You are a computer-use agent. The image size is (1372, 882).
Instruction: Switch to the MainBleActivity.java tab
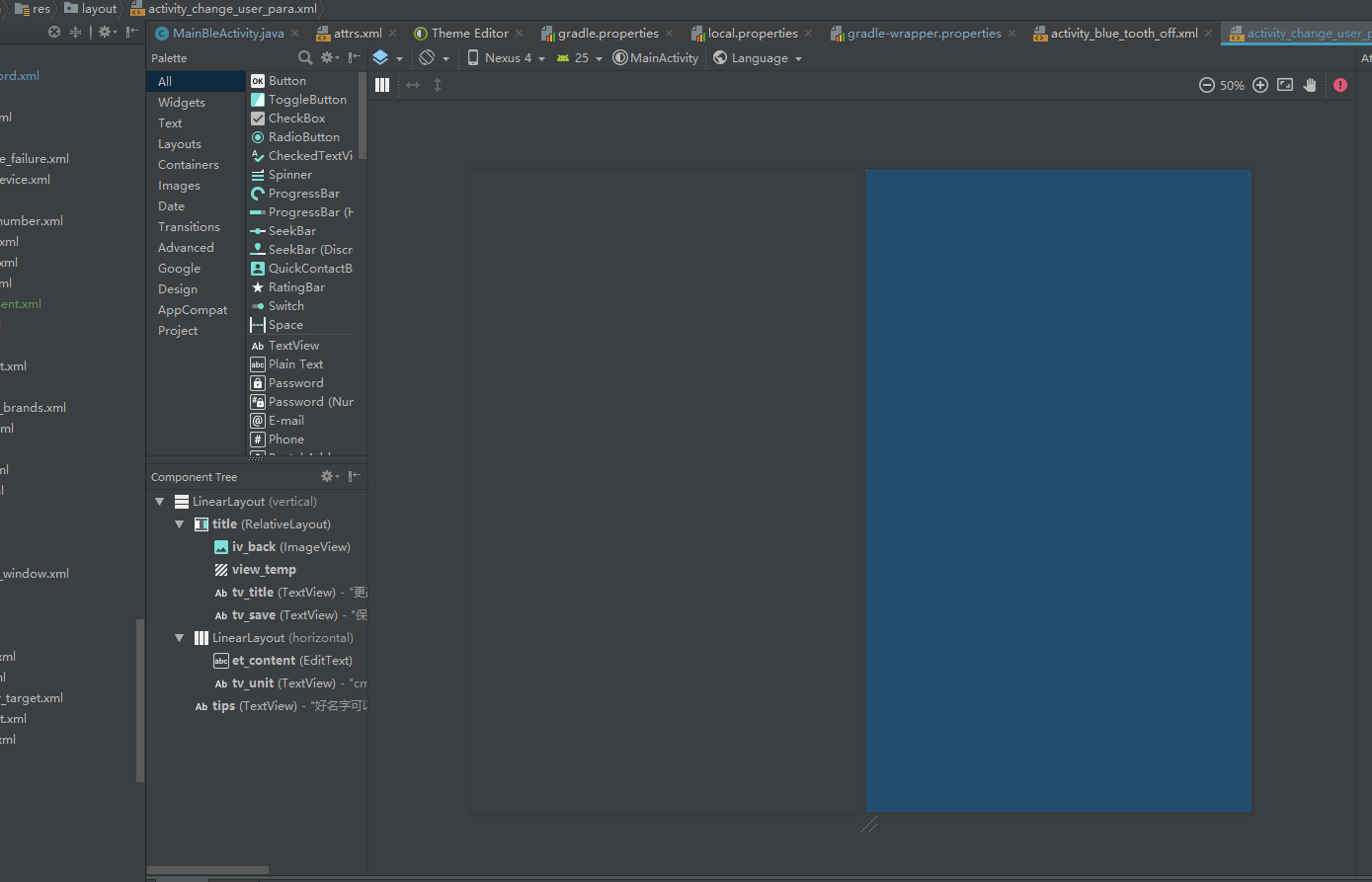[227, 34]
